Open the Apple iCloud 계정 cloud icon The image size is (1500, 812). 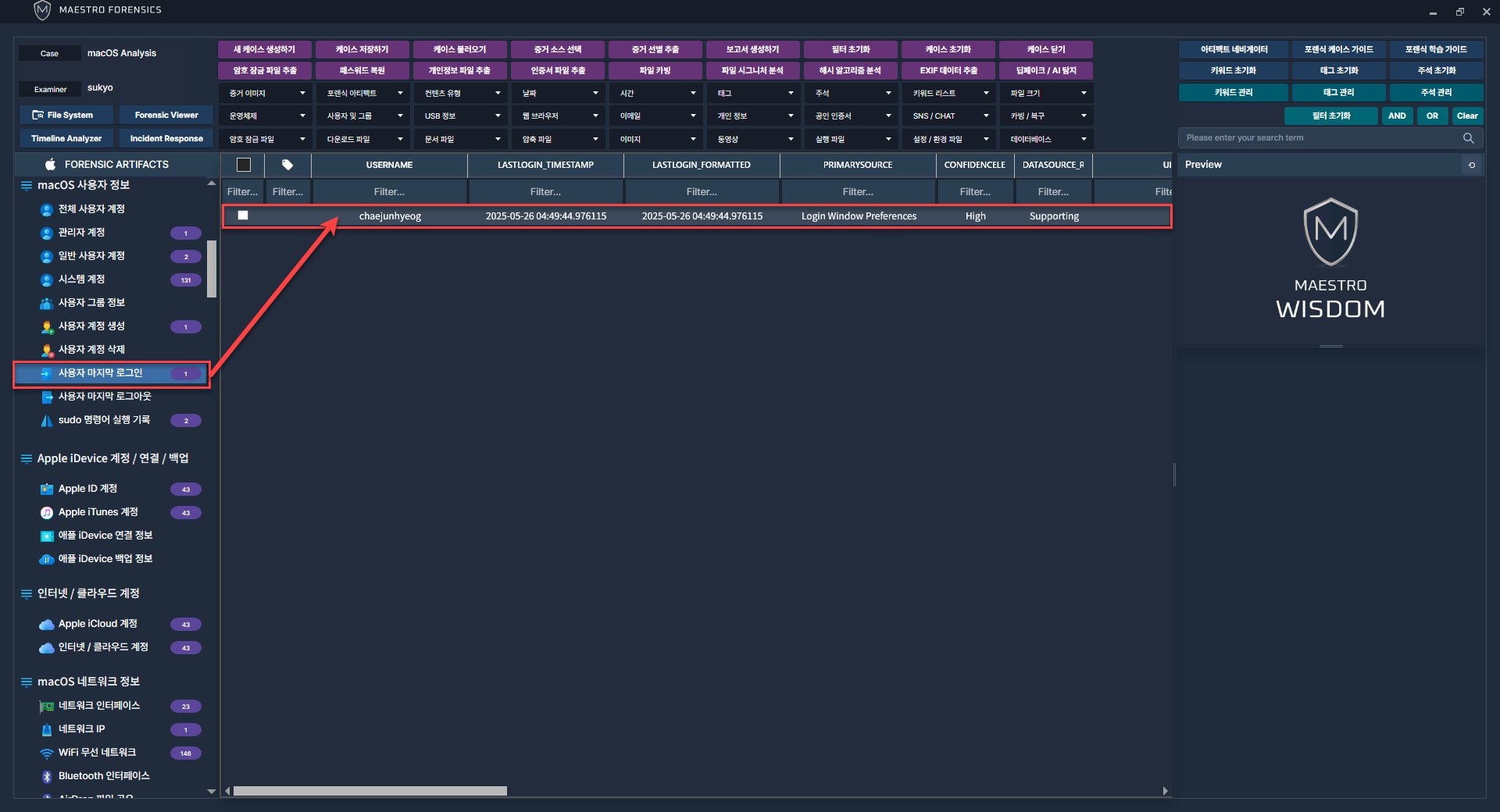click(x=46, y=624)
